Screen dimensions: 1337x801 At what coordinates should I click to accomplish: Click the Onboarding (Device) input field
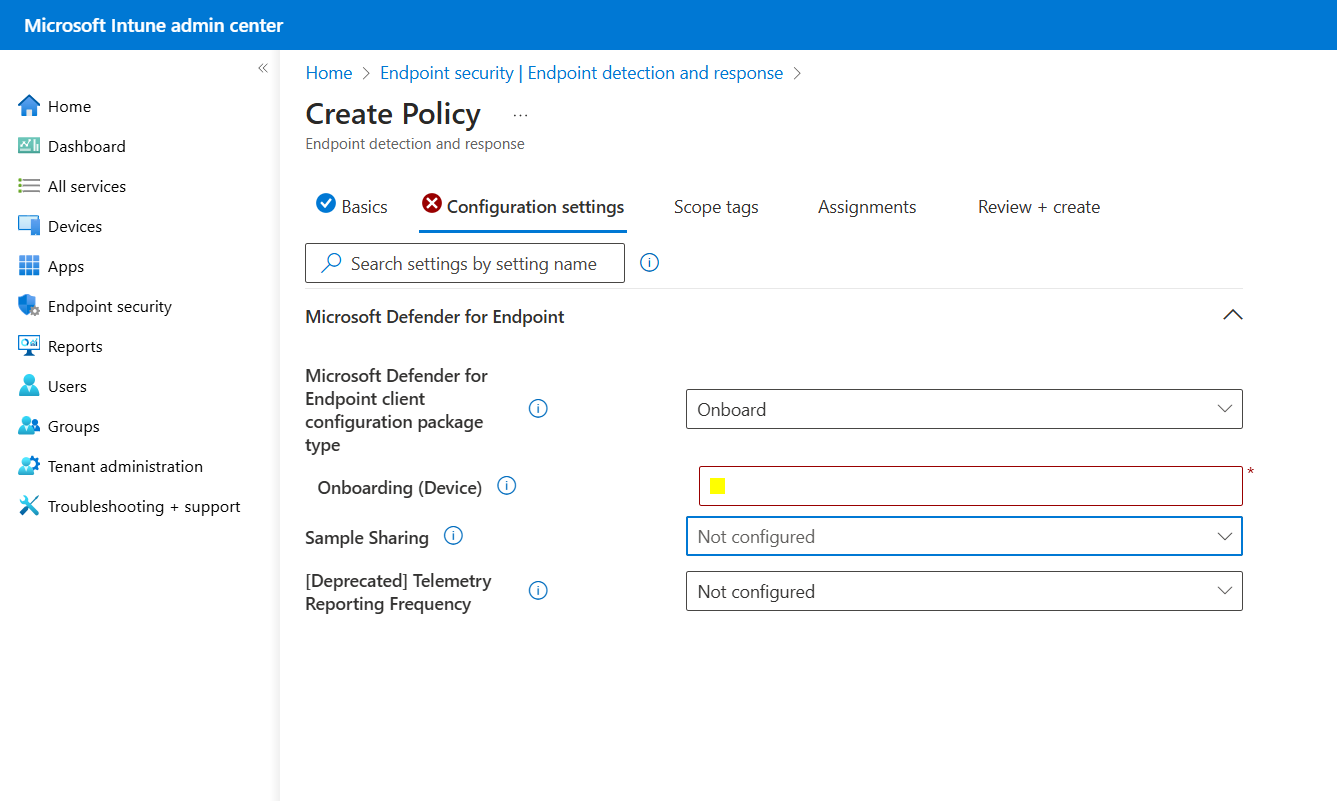[x=971, y=486]
